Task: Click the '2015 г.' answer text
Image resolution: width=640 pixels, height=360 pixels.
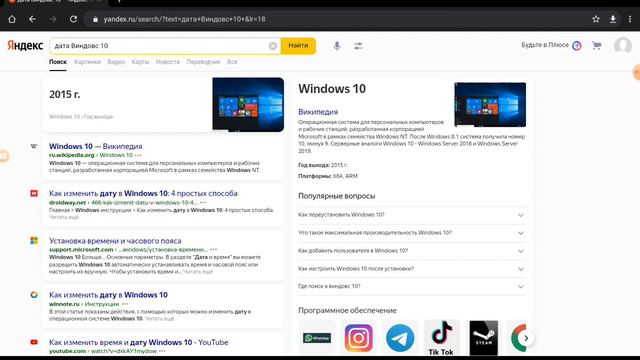Action: coord(64,94)
